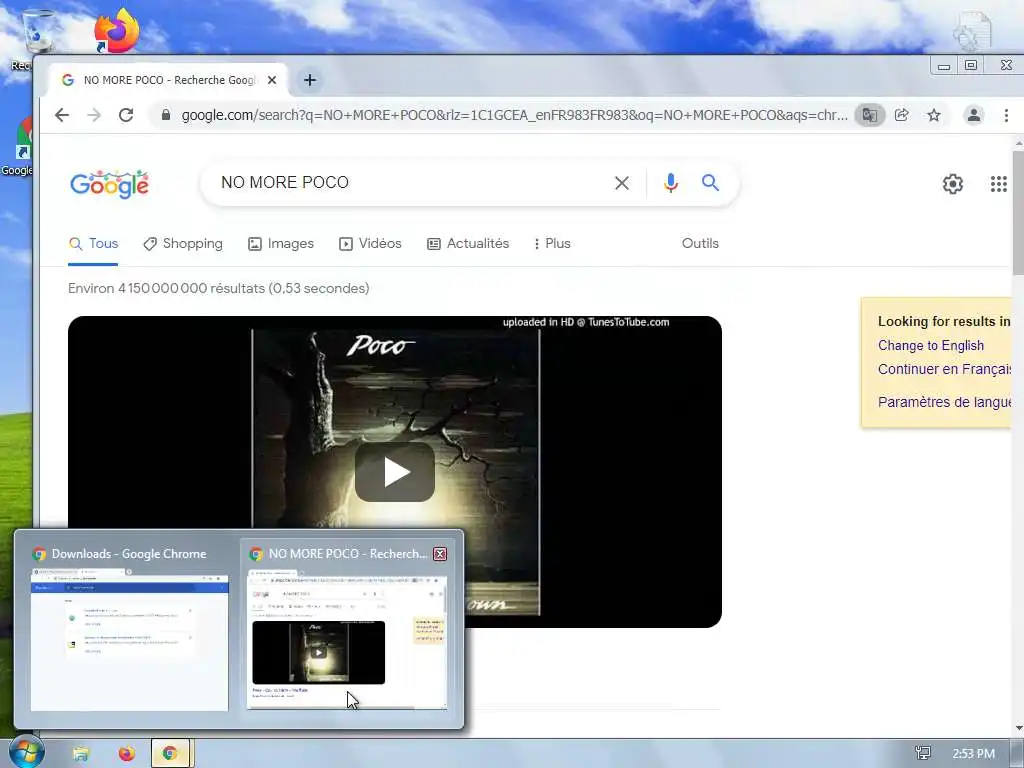Viewport: 1024px width, 768px height.
Task: Click the Google holiday logo
Action: (109, 184)
